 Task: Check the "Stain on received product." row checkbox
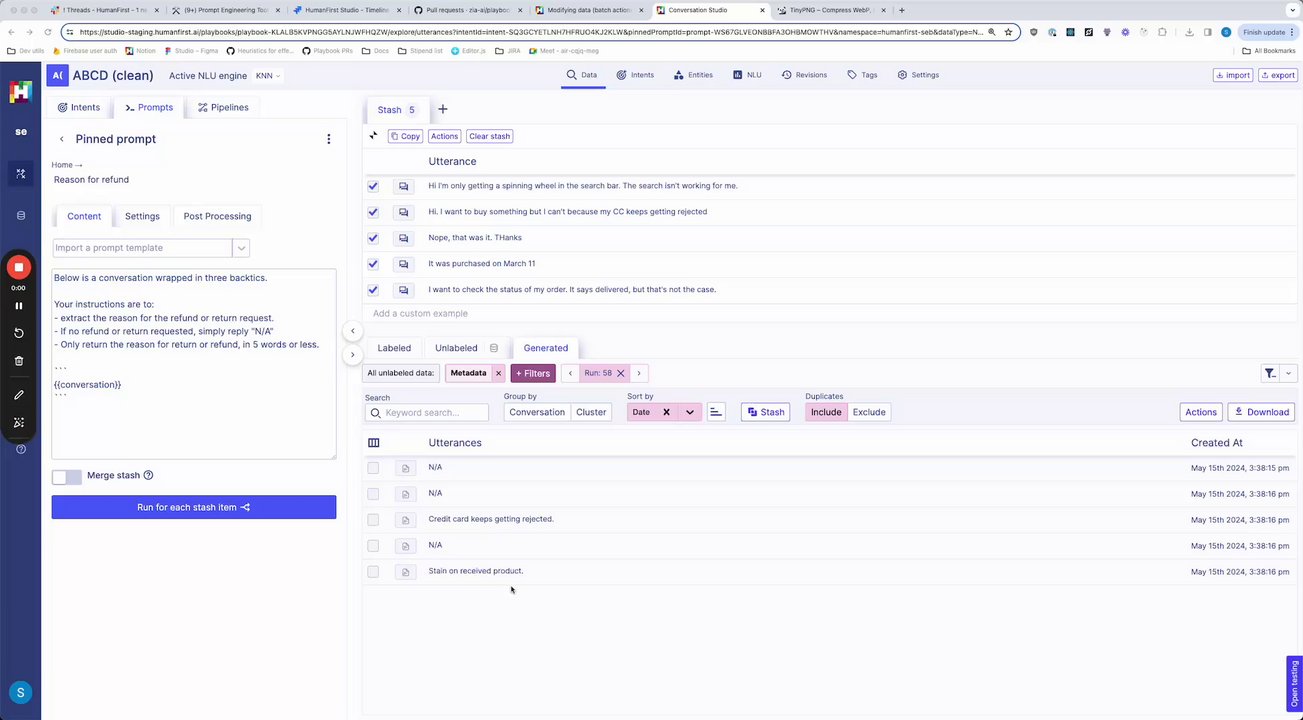(373, 572)
